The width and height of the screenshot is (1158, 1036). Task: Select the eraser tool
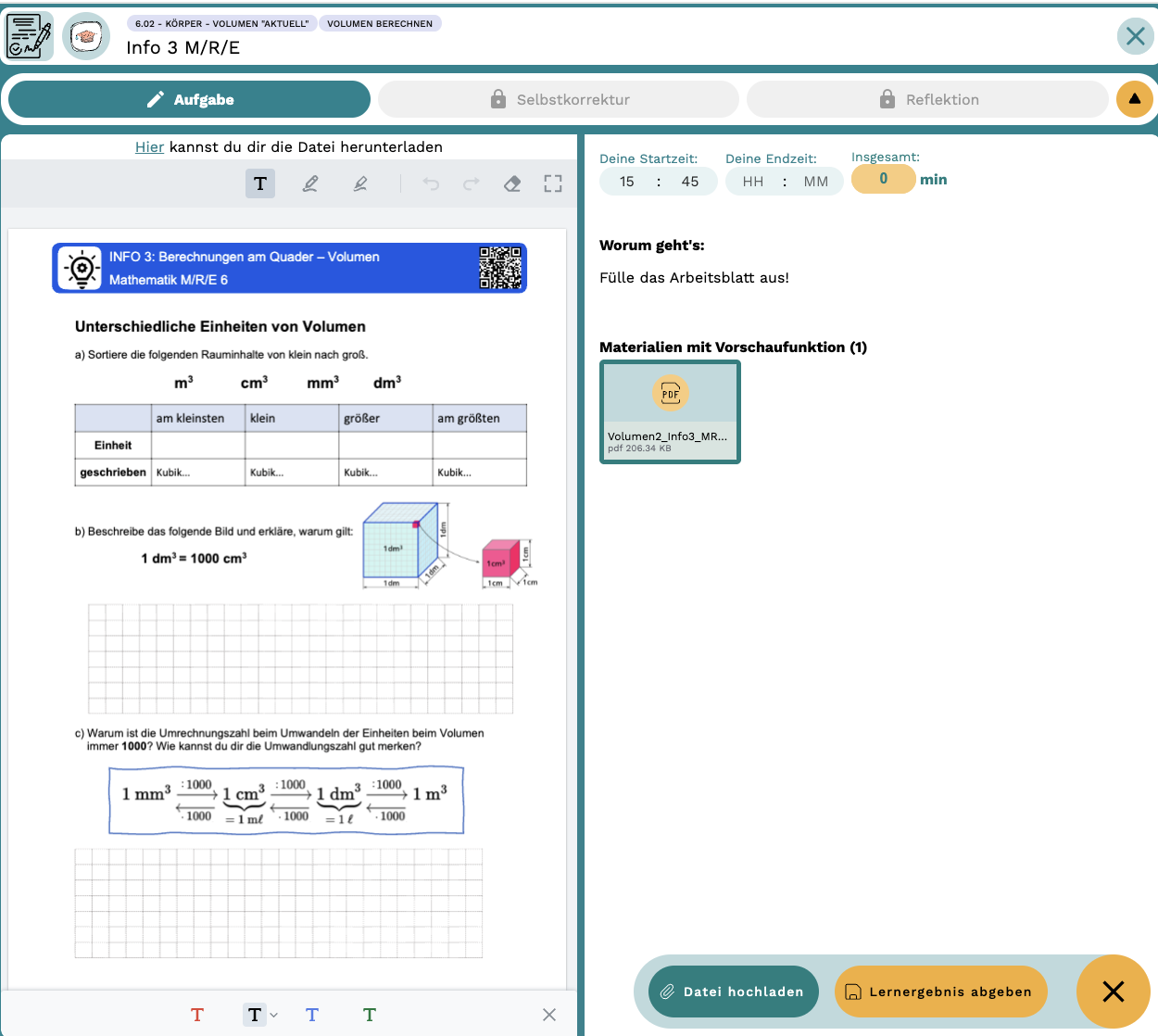(512, 183)
